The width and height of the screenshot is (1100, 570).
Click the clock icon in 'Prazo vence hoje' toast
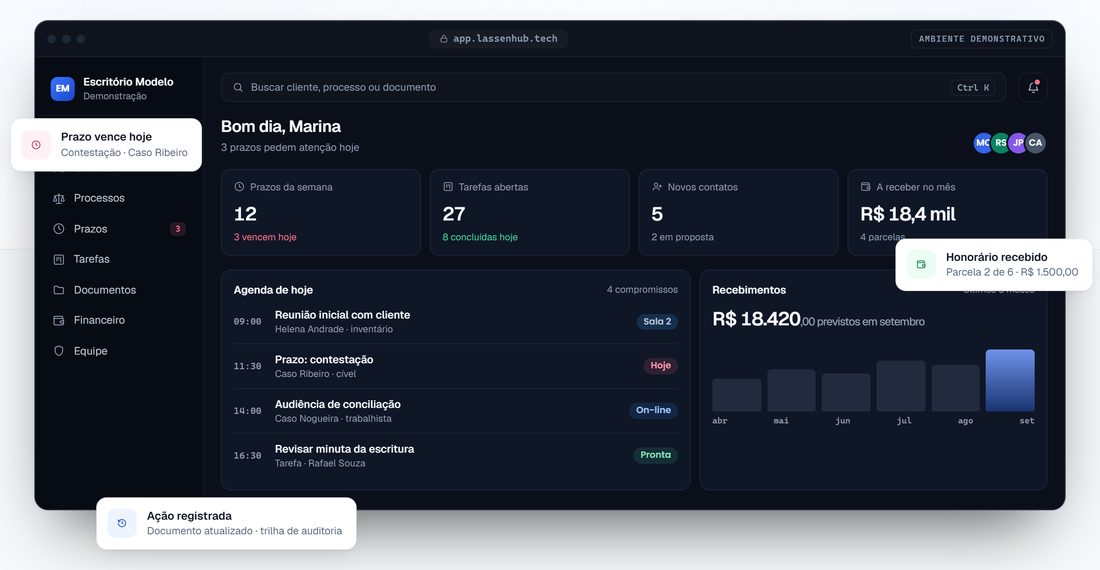(36, 144)
